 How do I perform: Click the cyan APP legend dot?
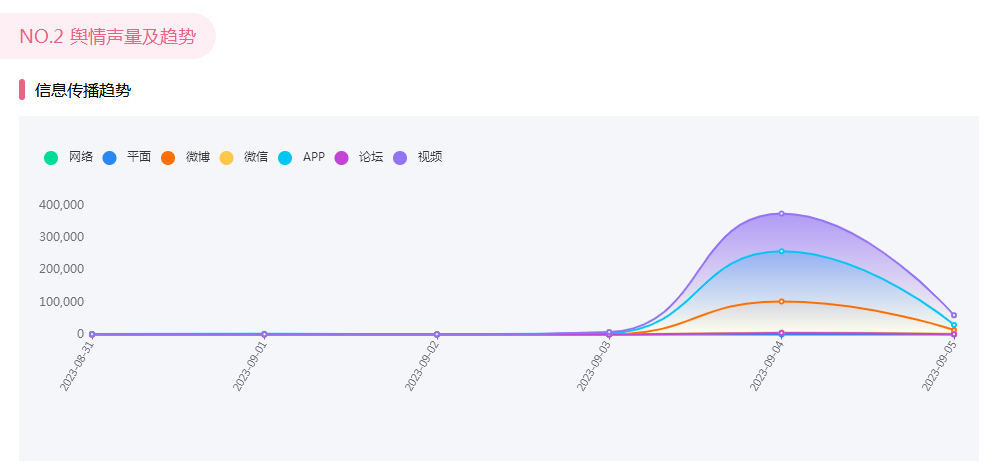[x=285, y=157]
